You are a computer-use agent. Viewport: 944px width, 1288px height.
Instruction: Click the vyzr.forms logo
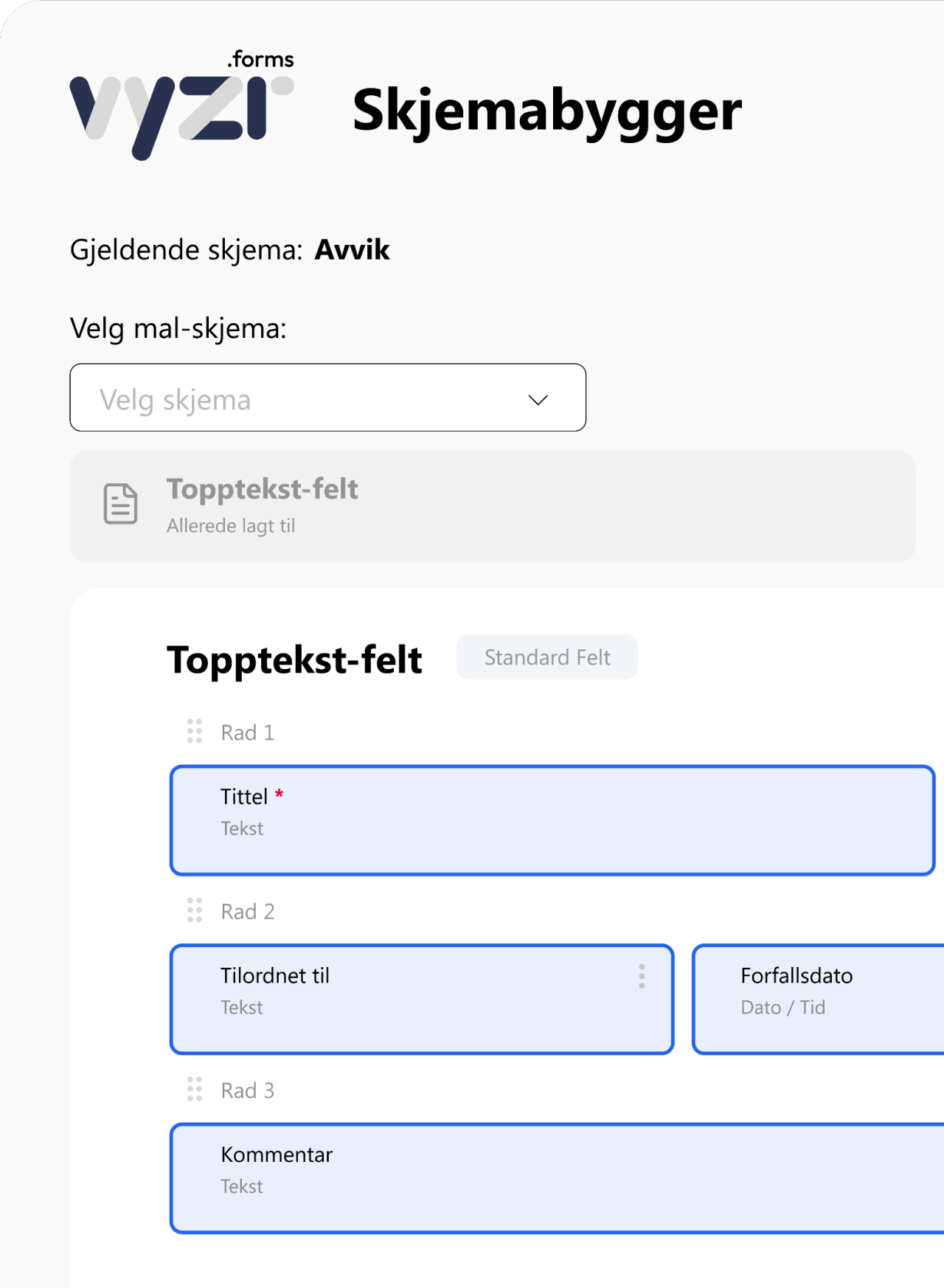pos(181,103)
